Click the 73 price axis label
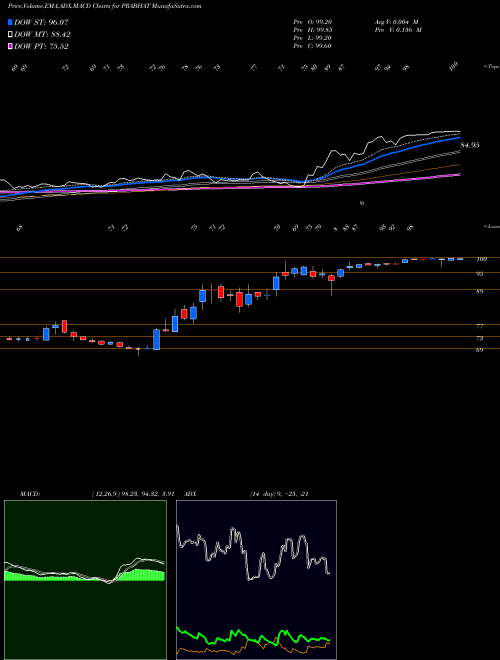 (x=480, y=338)
